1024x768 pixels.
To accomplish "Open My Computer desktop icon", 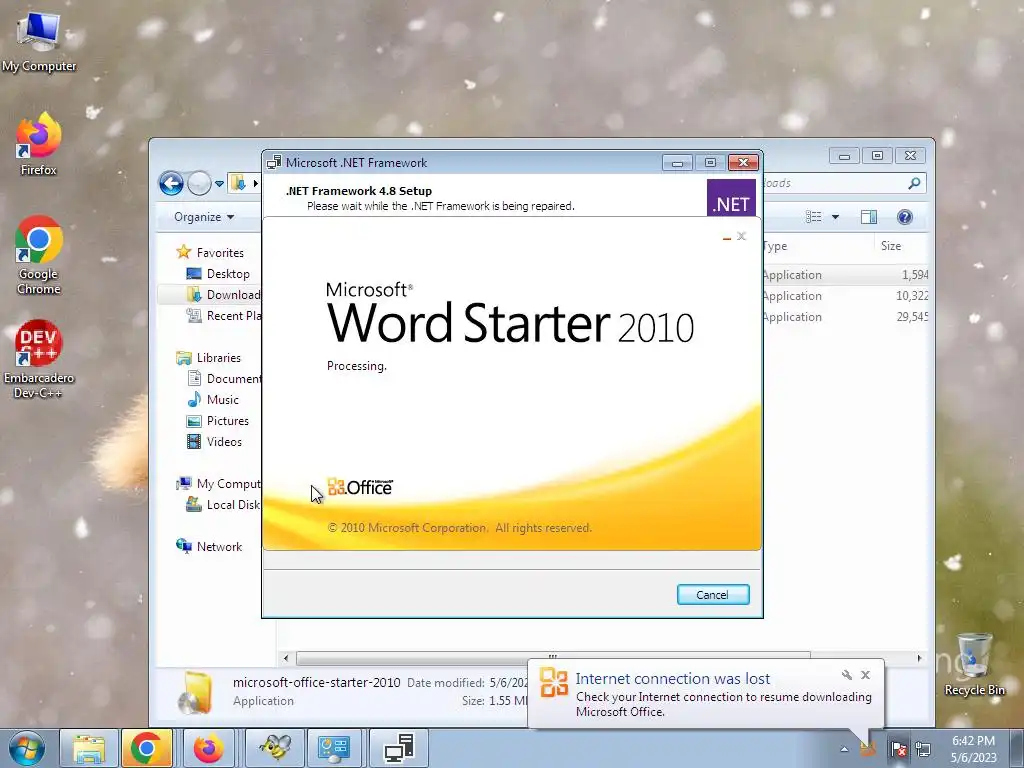I will (39, 40).
